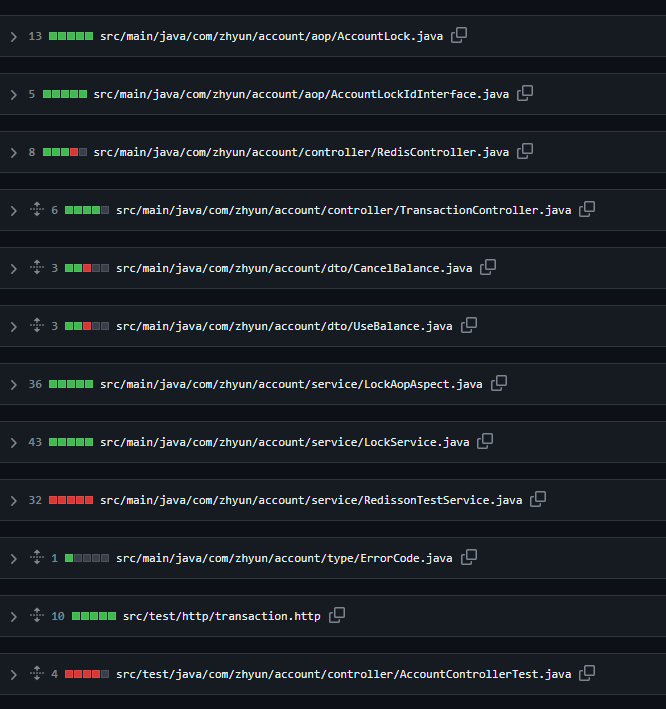Viewport: 666px width, 709px height.
Task: Click change count 10 on transaction.http
Action: point(58,616)
